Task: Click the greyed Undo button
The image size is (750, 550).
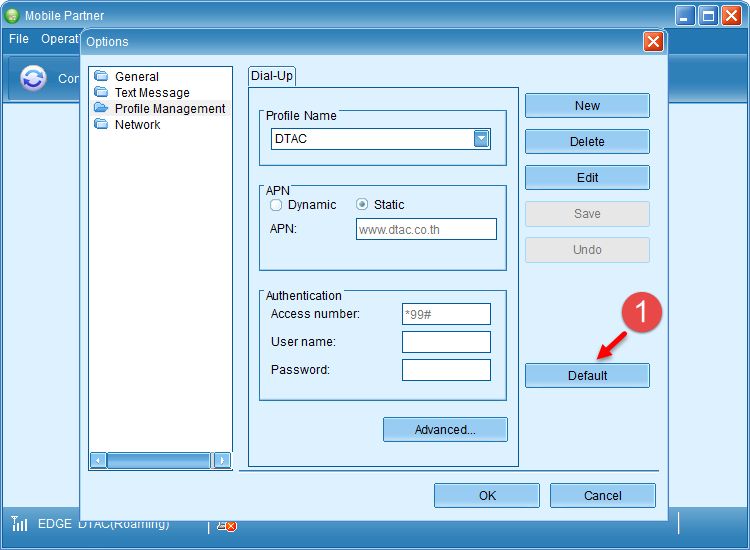Action: coord(587,250)
